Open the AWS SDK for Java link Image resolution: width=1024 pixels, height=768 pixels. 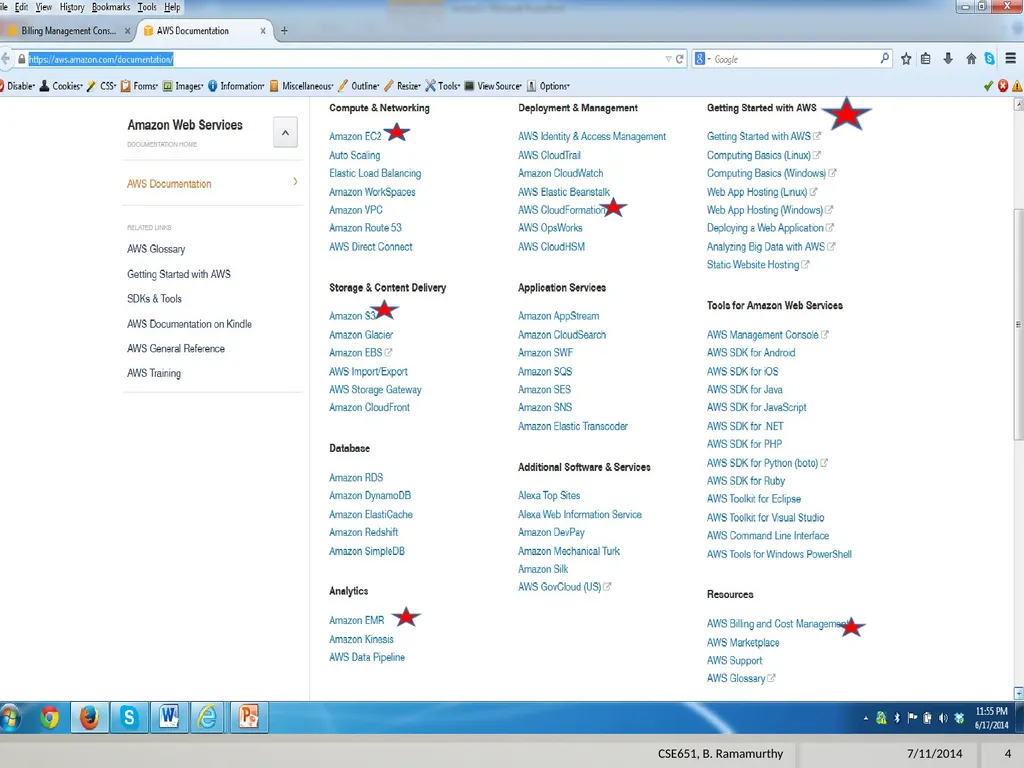pyautogui.click(x=744, y=390)
